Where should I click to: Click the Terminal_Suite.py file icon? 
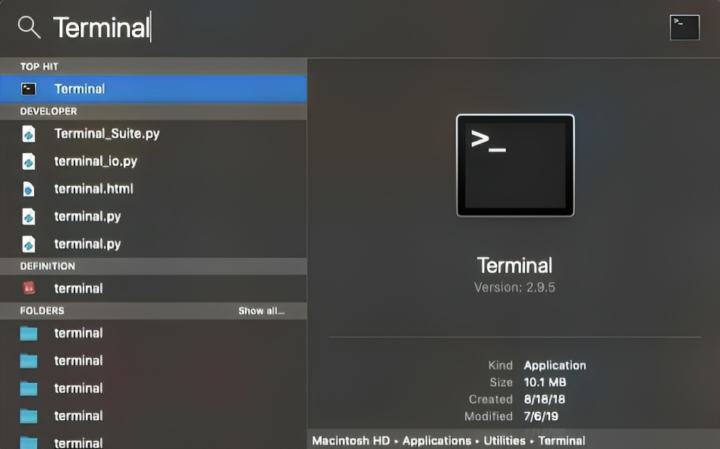coord(28,134)
